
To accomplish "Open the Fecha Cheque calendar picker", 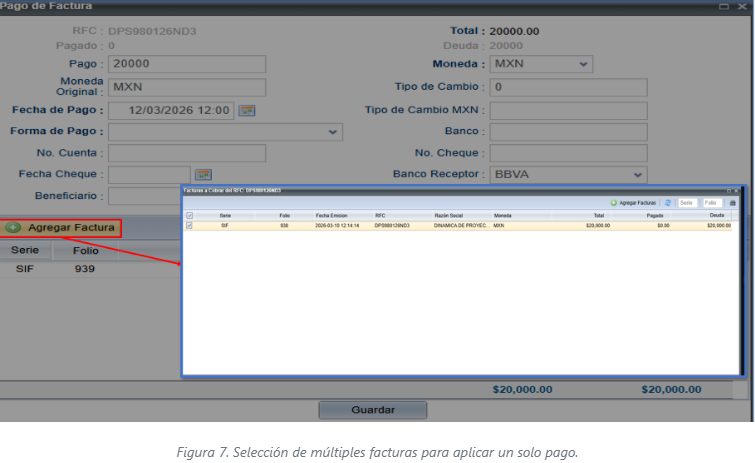I will 203,174.
